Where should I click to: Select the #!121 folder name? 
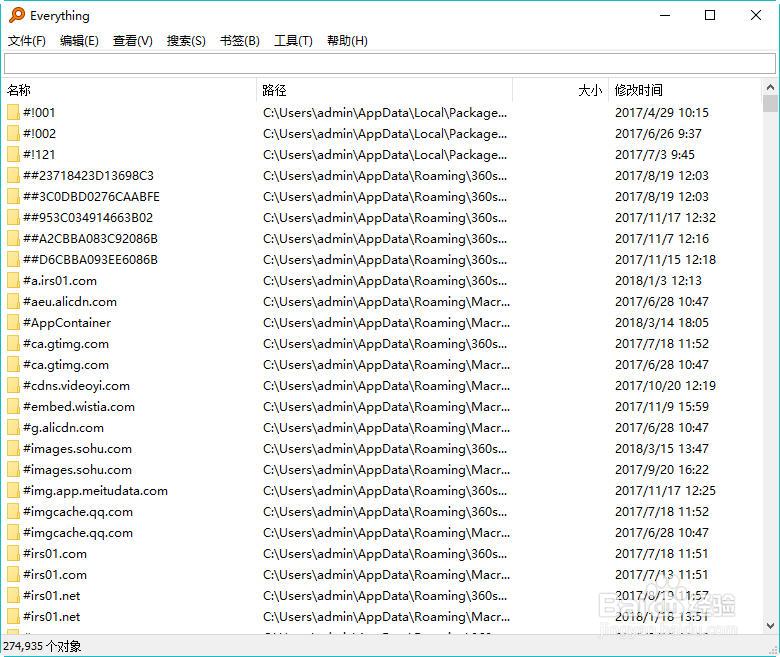[39, 155]
